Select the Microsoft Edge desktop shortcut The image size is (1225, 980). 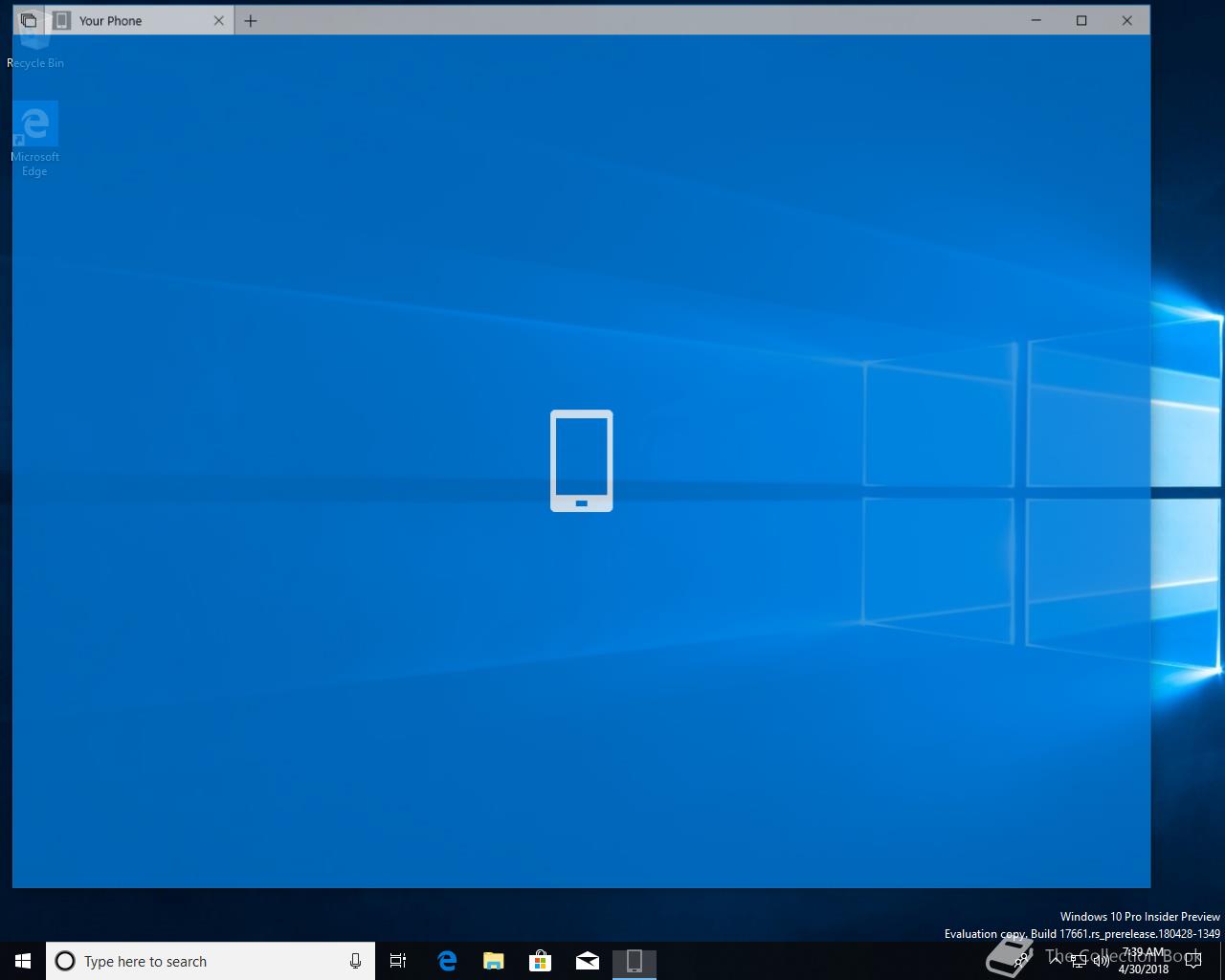[x=35, y=140]
